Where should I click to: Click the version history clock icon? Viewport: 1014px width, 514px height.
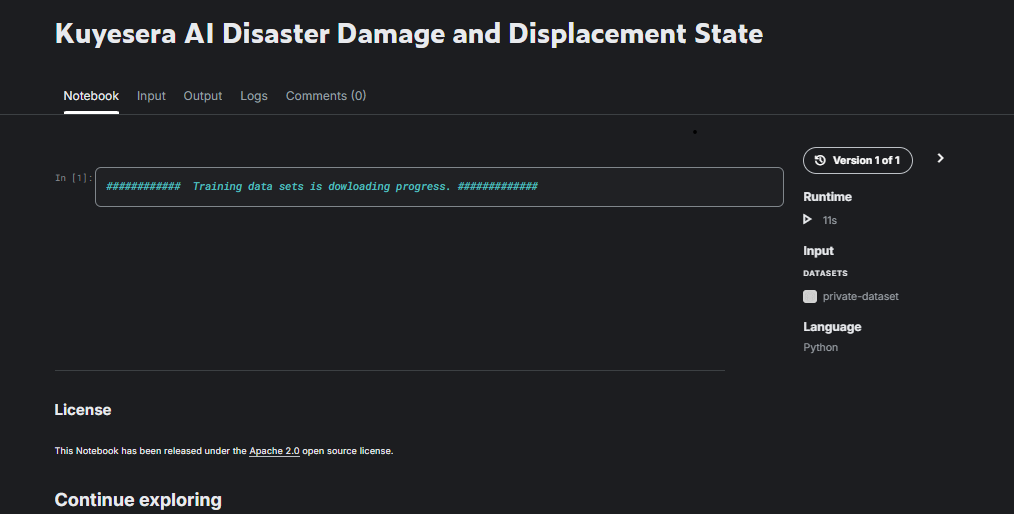point(821,160)
